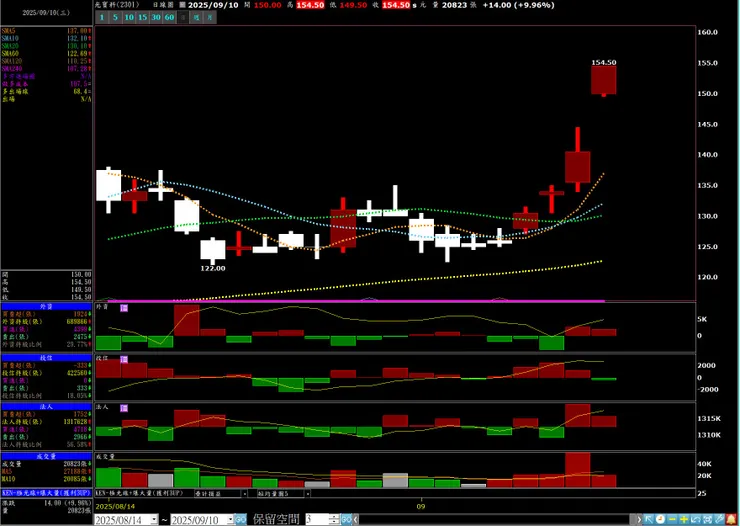This screenshot has width=740, height=526.
Task: Click the 保留空間 spinner arrows
Action: coord(334,519)
